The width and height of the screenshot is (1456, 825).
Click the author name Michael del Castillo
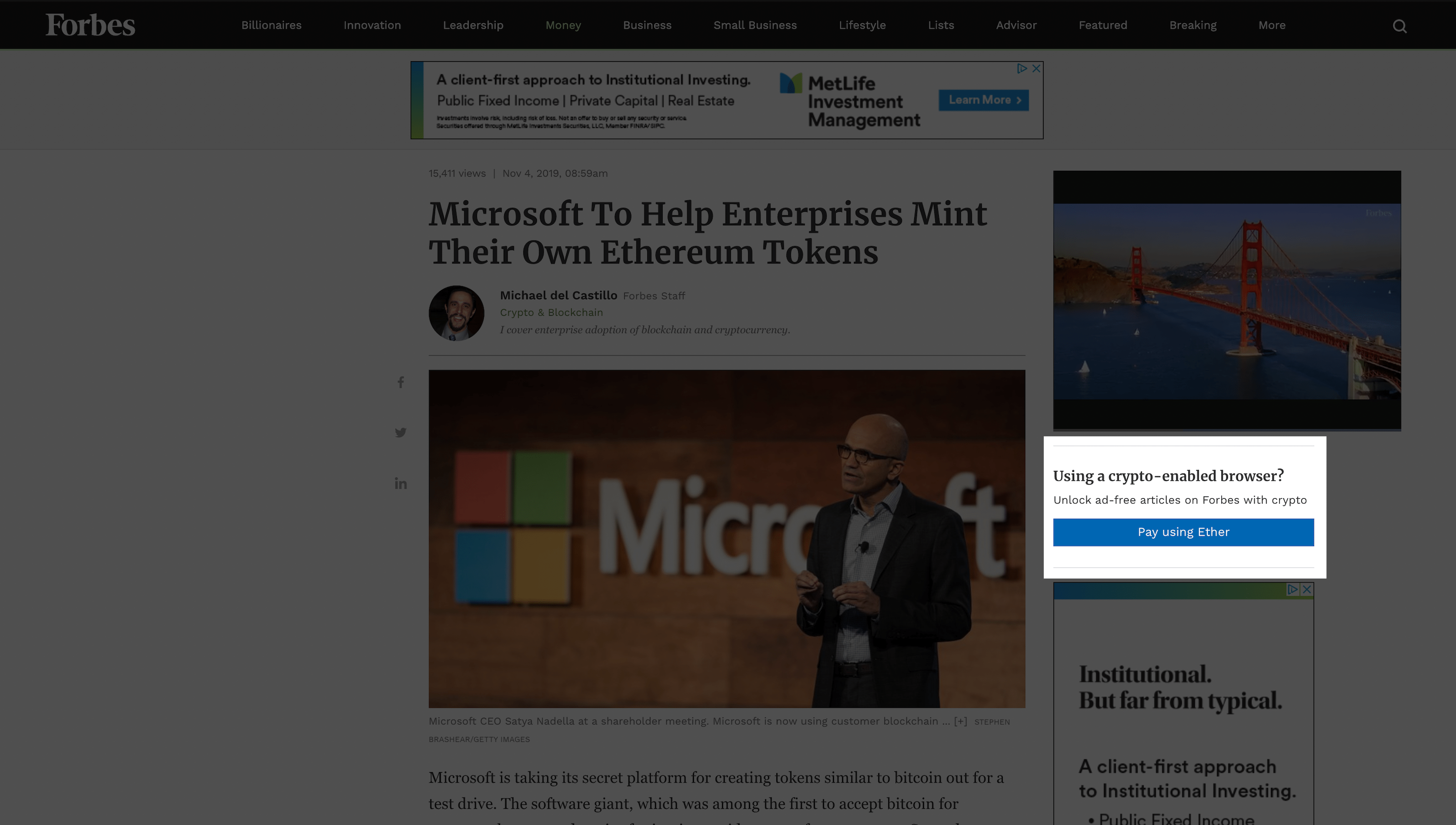point(558,295)
